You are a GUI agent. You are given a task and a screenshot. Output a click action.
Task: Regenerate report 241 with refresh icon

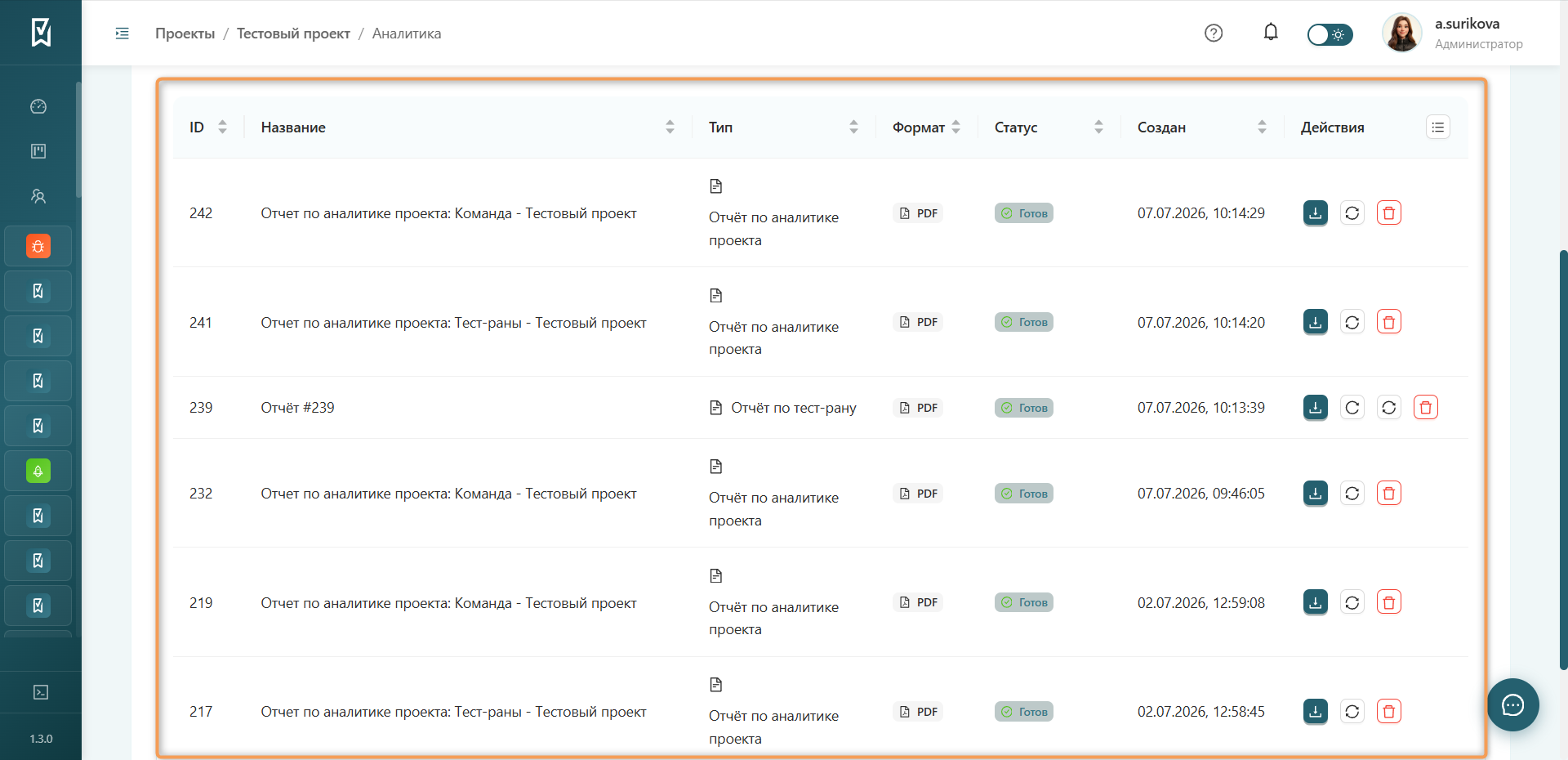tap(1352, 322)
